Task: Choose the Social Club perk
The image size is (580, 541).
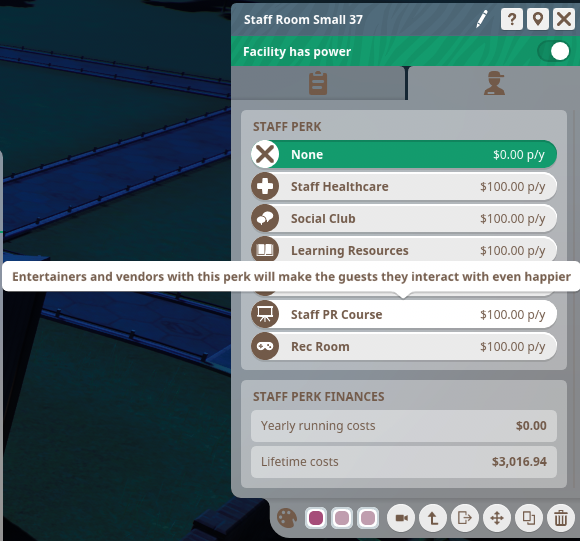Action: pyautogui.click(x=404, y=219)
